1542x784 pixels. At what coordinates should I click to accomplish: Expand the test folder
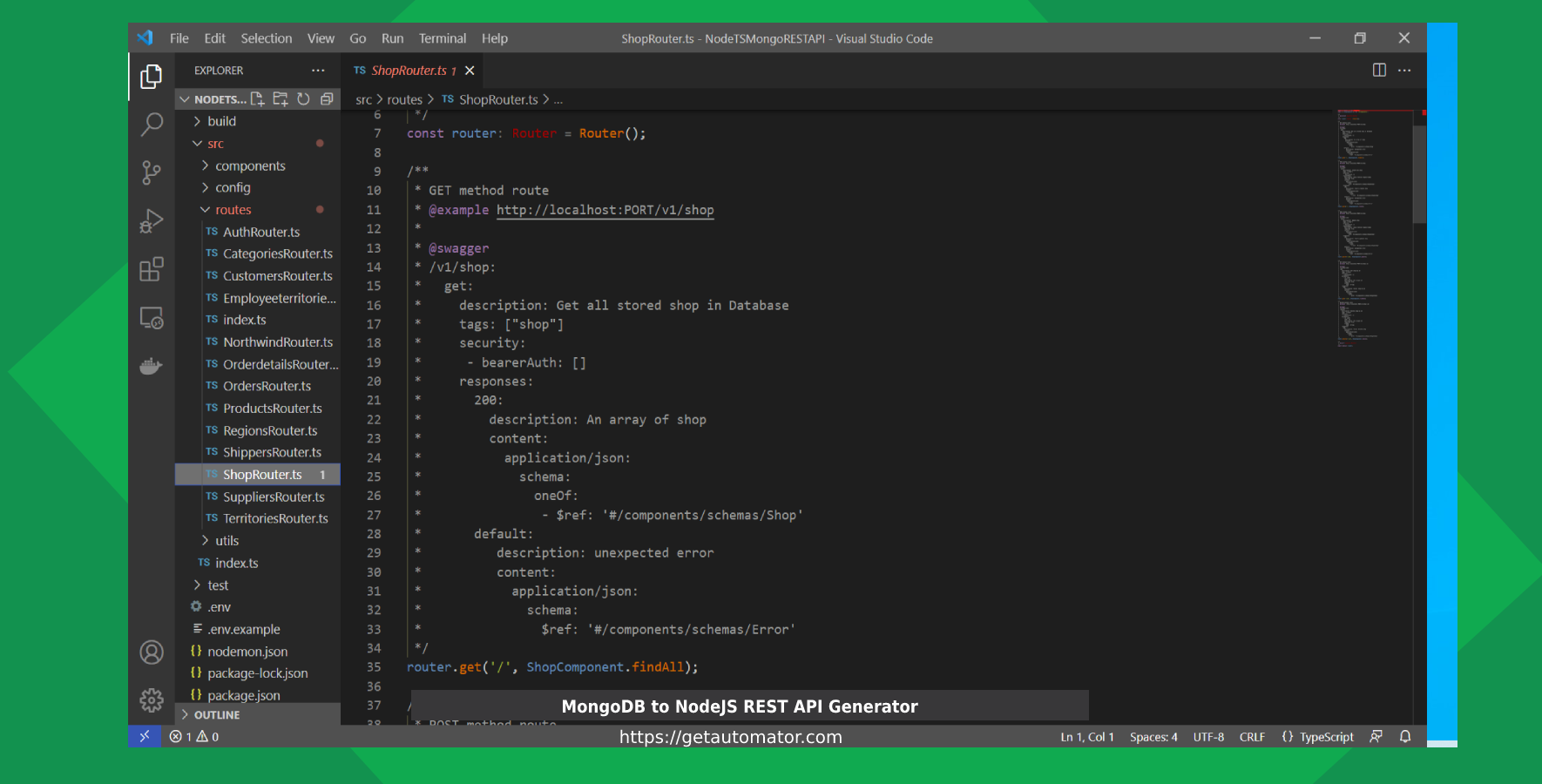pos(218,585)
